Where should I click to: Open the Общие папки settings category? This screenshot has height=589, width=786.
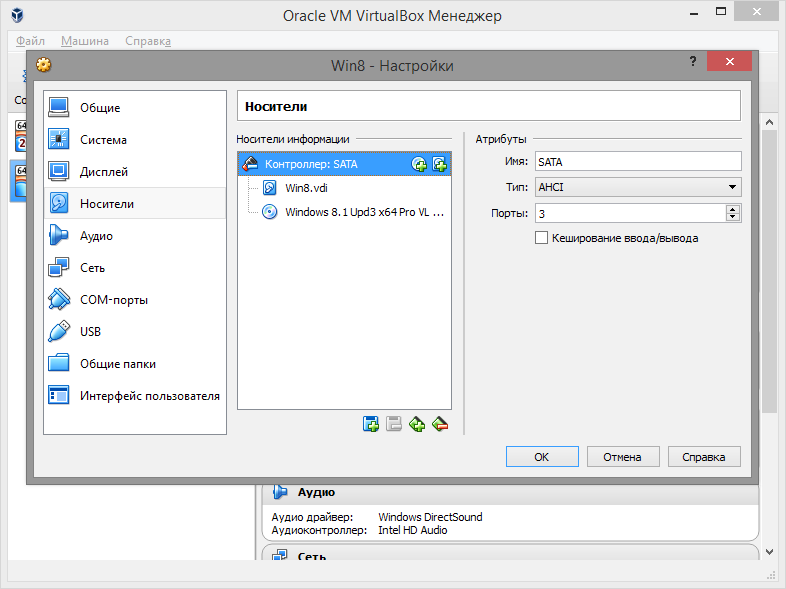pos(135,364)
